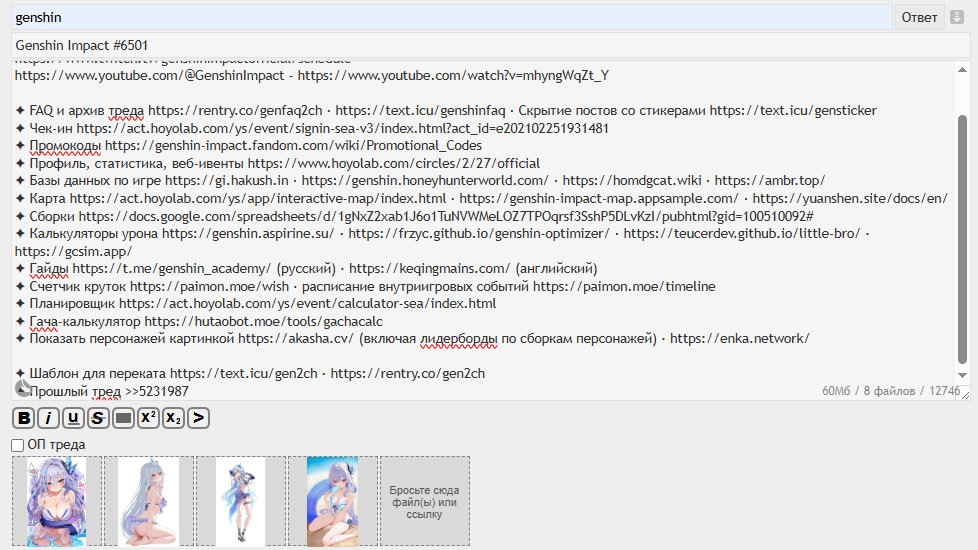Toggle the ОП треда checkbox
The height and width of the screenshot is (550, 978).
pyautogui.click(x=17, y=445)
